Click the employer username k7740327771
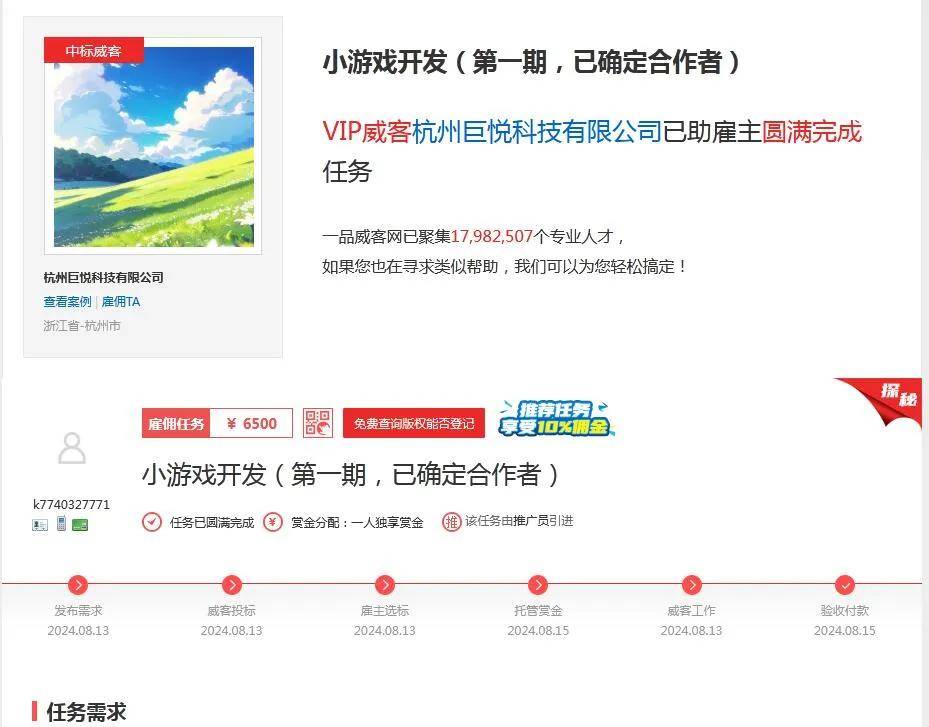The width and height of the screenshot is (929, 727). click(71, 504)
